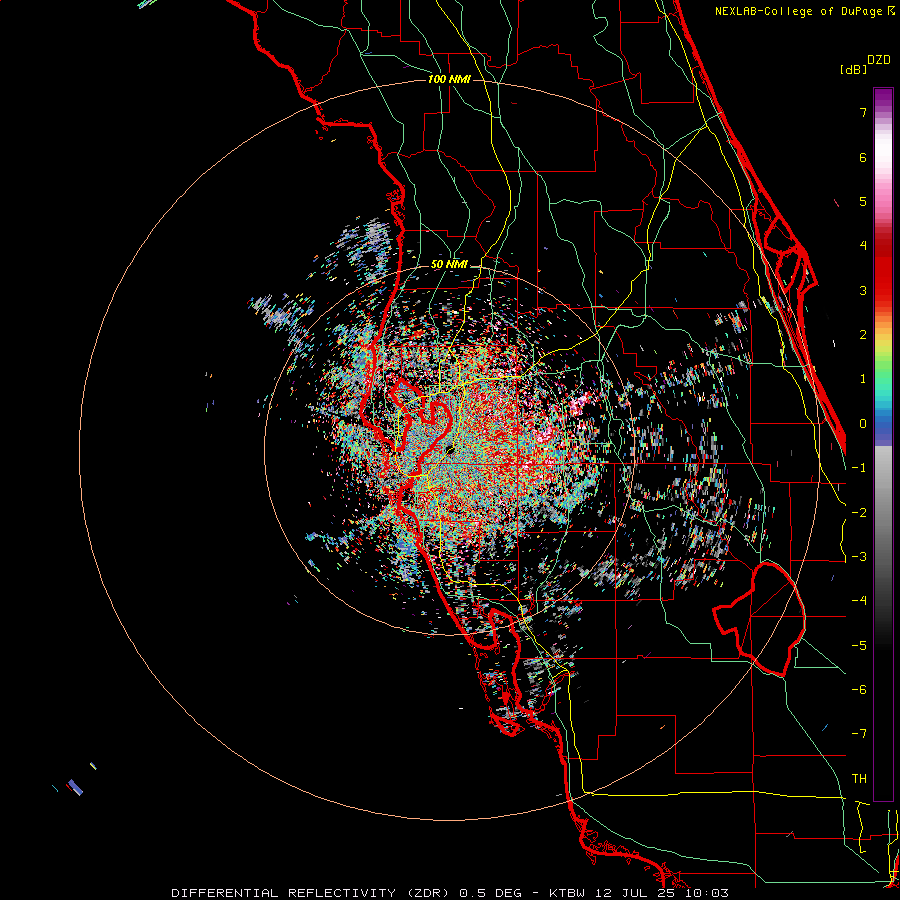900x900 pixels.
Task: Click the color scale value 1
Action: (863, 379)
